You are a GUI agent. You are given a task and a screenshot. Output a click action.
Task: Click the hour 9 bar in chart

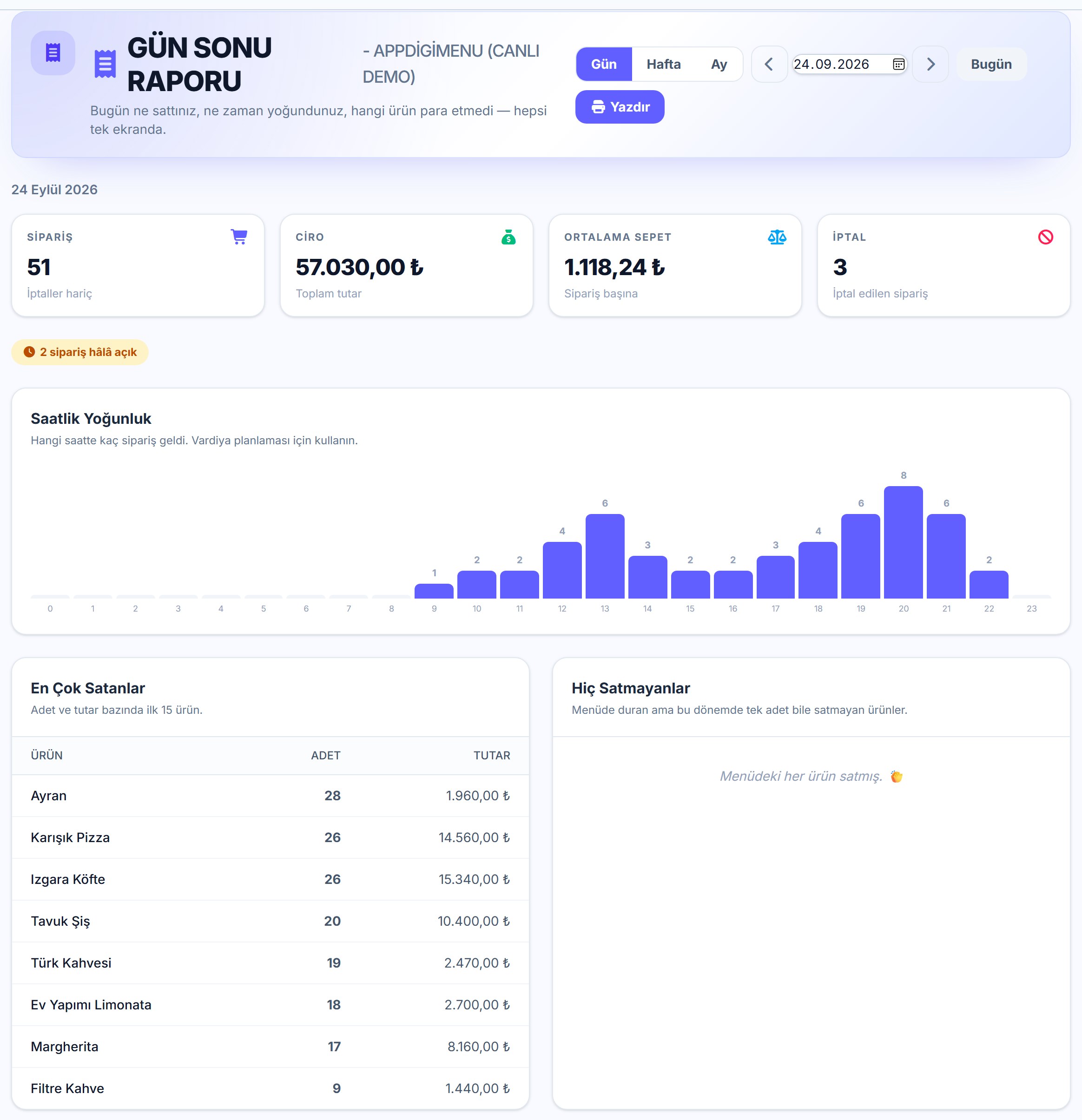pos(434,591)
